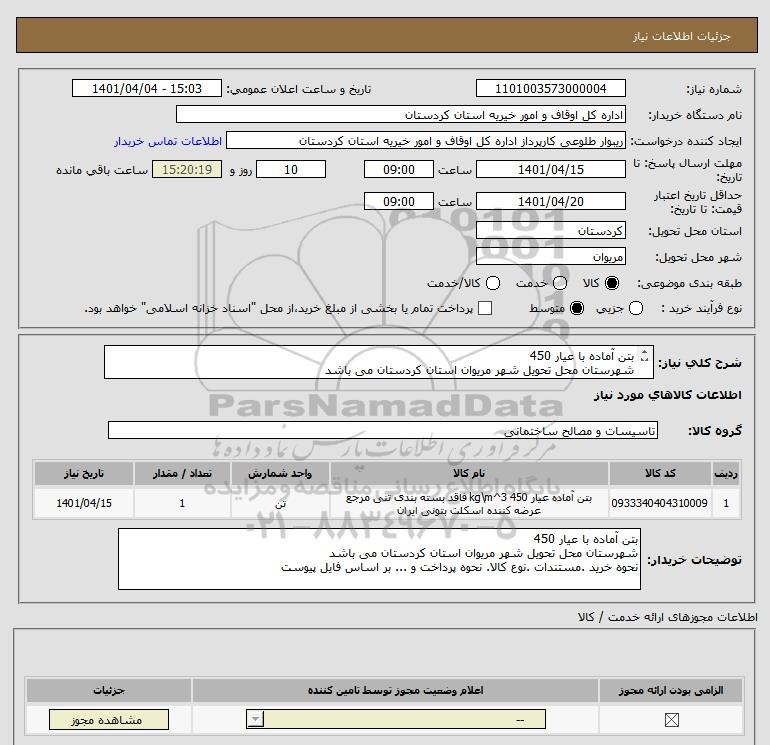Image resolution: width=770 pixels, height=745 pixels.
Task: Select the خدمت radio button
Action: [560, 283]
